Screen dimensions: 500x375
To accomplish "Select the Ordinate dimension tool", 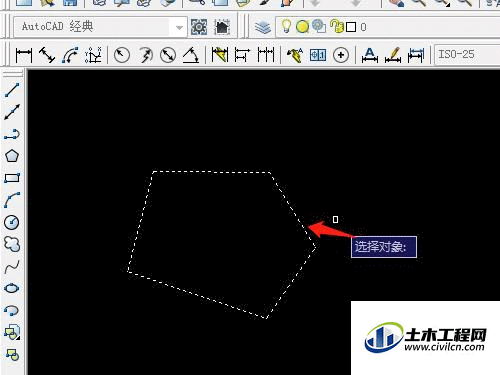I will (x=93, y=55).
